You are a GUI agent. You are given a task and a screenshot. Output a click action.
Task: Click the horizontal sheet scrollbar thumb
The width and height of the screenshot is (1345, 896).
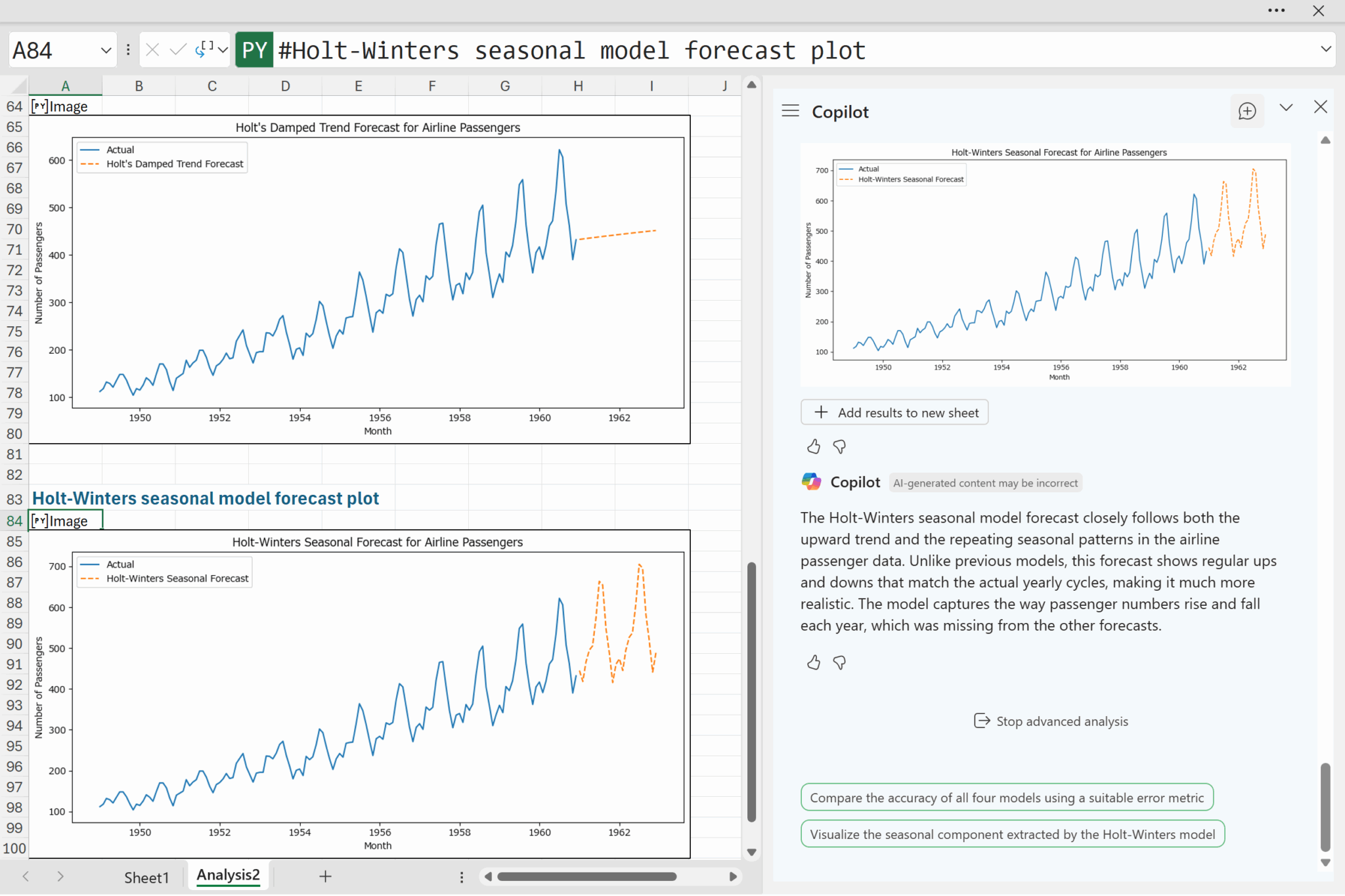point(586,876)
